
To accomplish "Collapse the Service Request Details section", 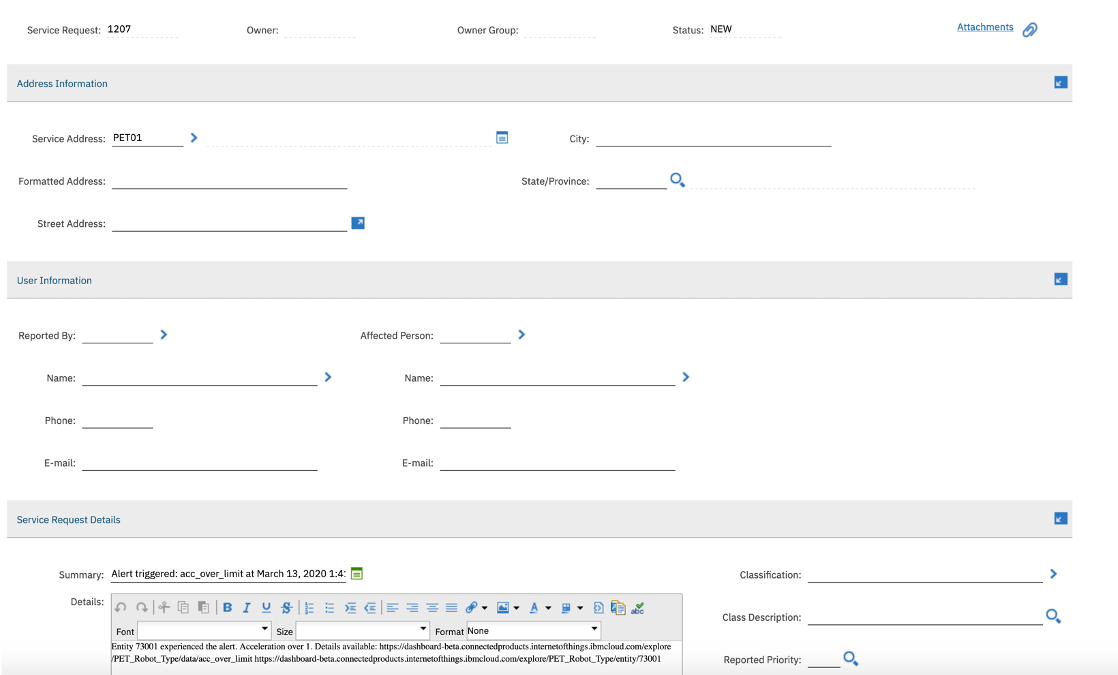I will coord(1060,519).
